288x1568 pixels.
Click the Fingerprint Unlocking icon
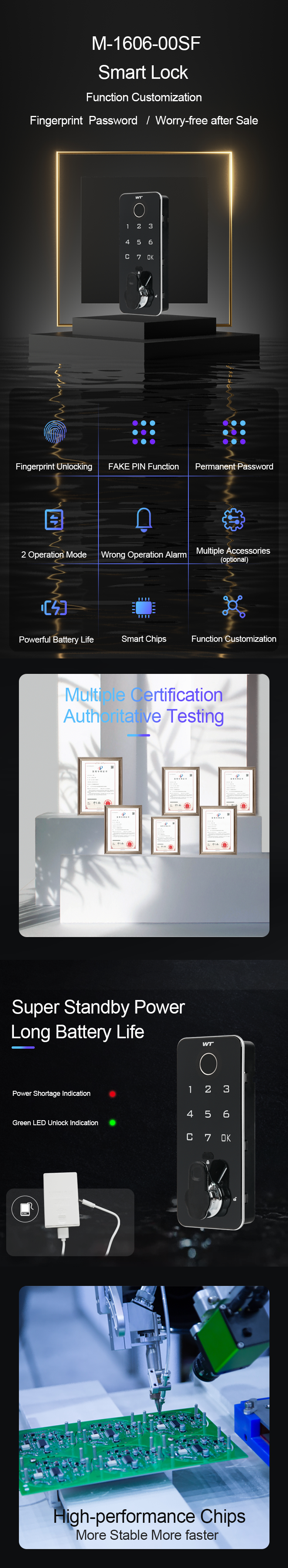54,432
